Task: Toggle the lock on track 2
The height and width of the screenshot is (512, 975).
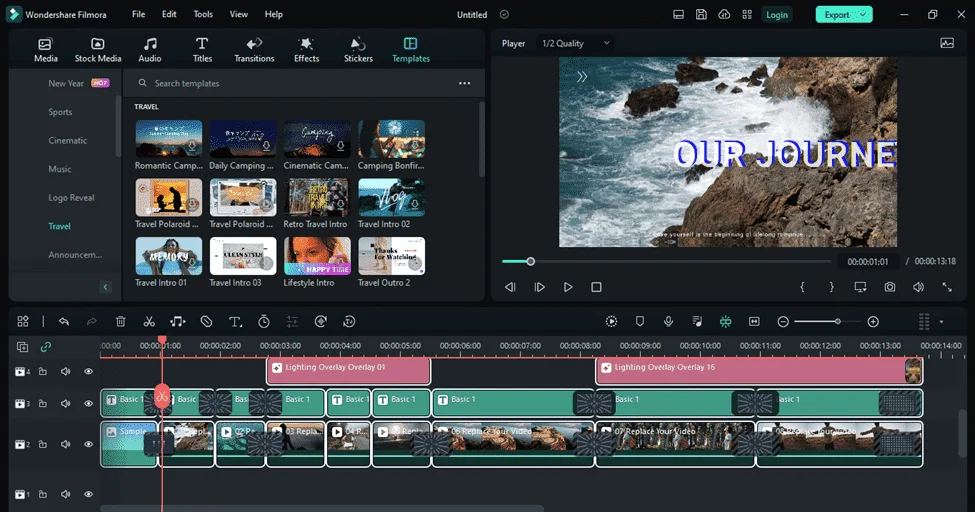Action: [x=43, y=444]
